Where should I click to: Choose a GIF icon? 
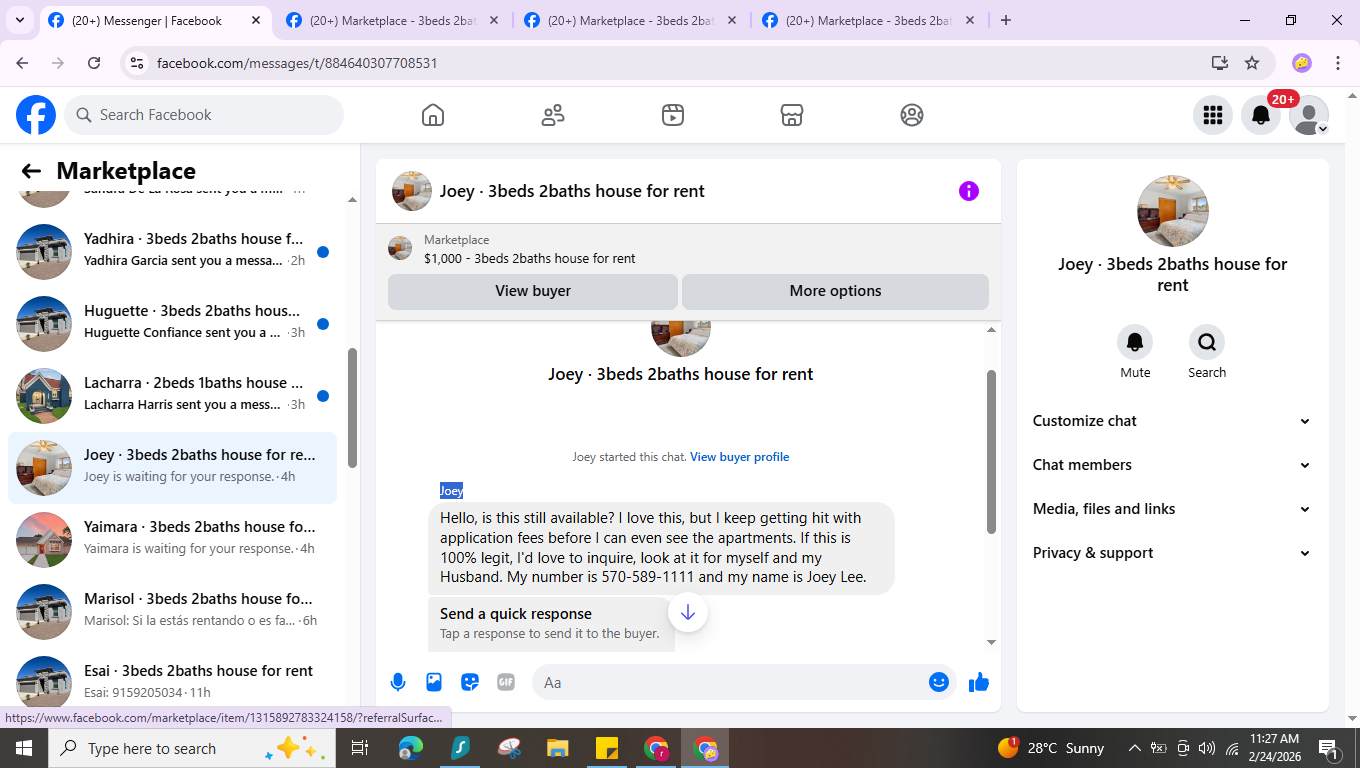pos(506,682)
